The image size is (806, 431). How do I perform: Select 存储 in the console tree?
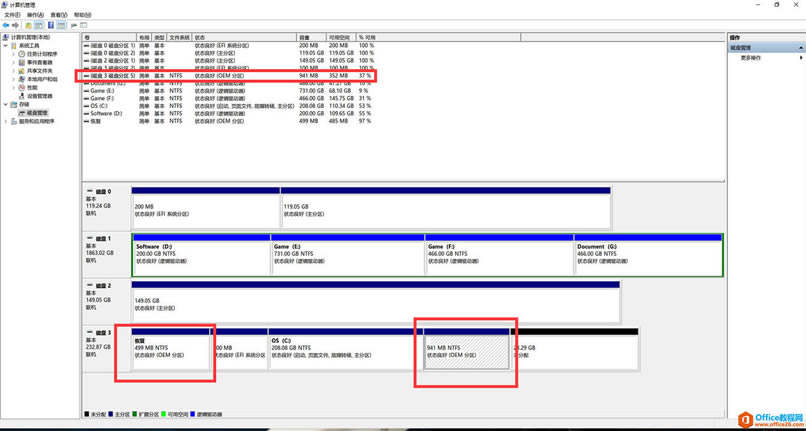20,104
